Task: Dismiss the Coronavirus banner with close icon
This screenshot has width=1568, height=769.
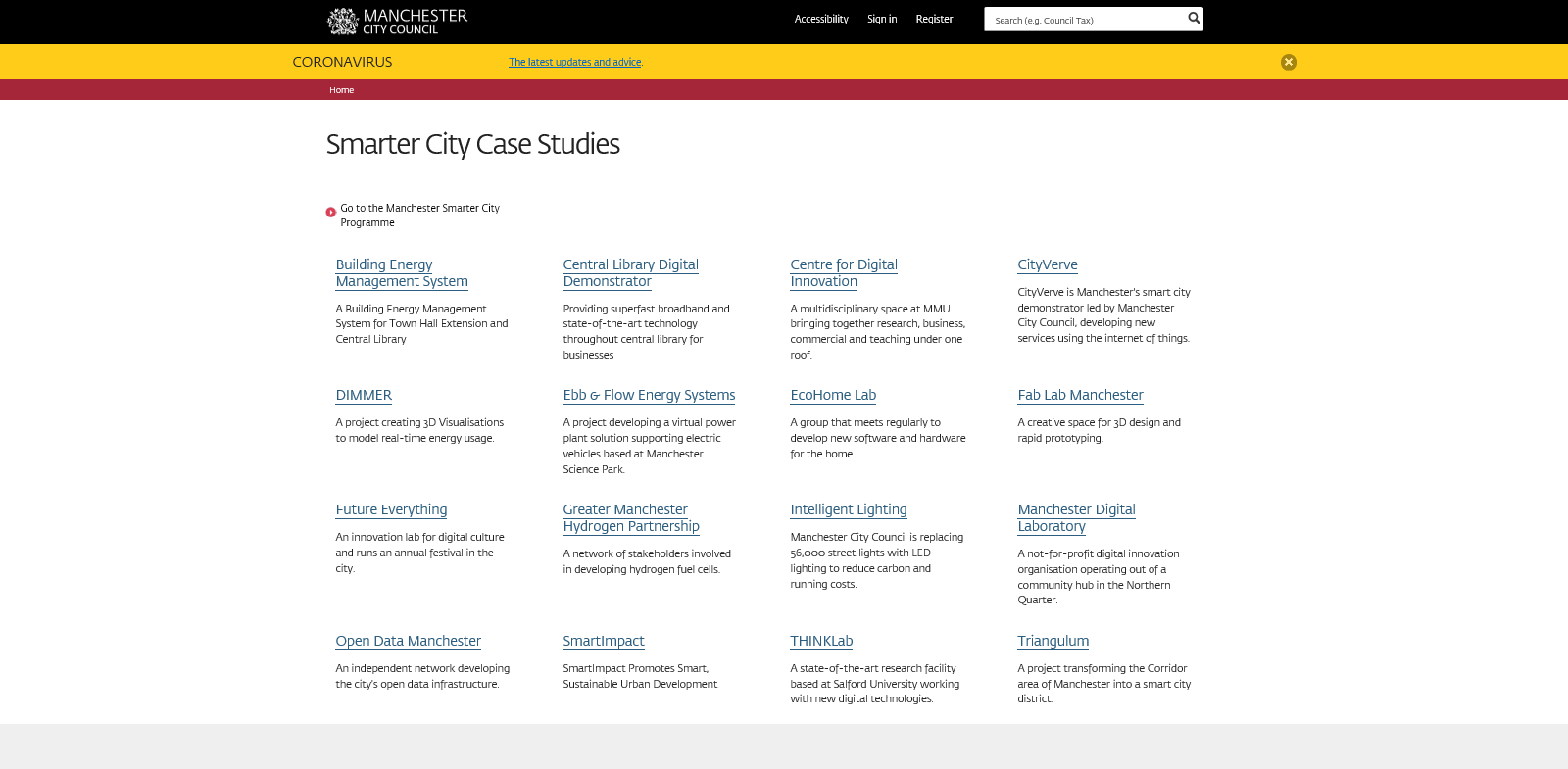Action: point(1288,62)
